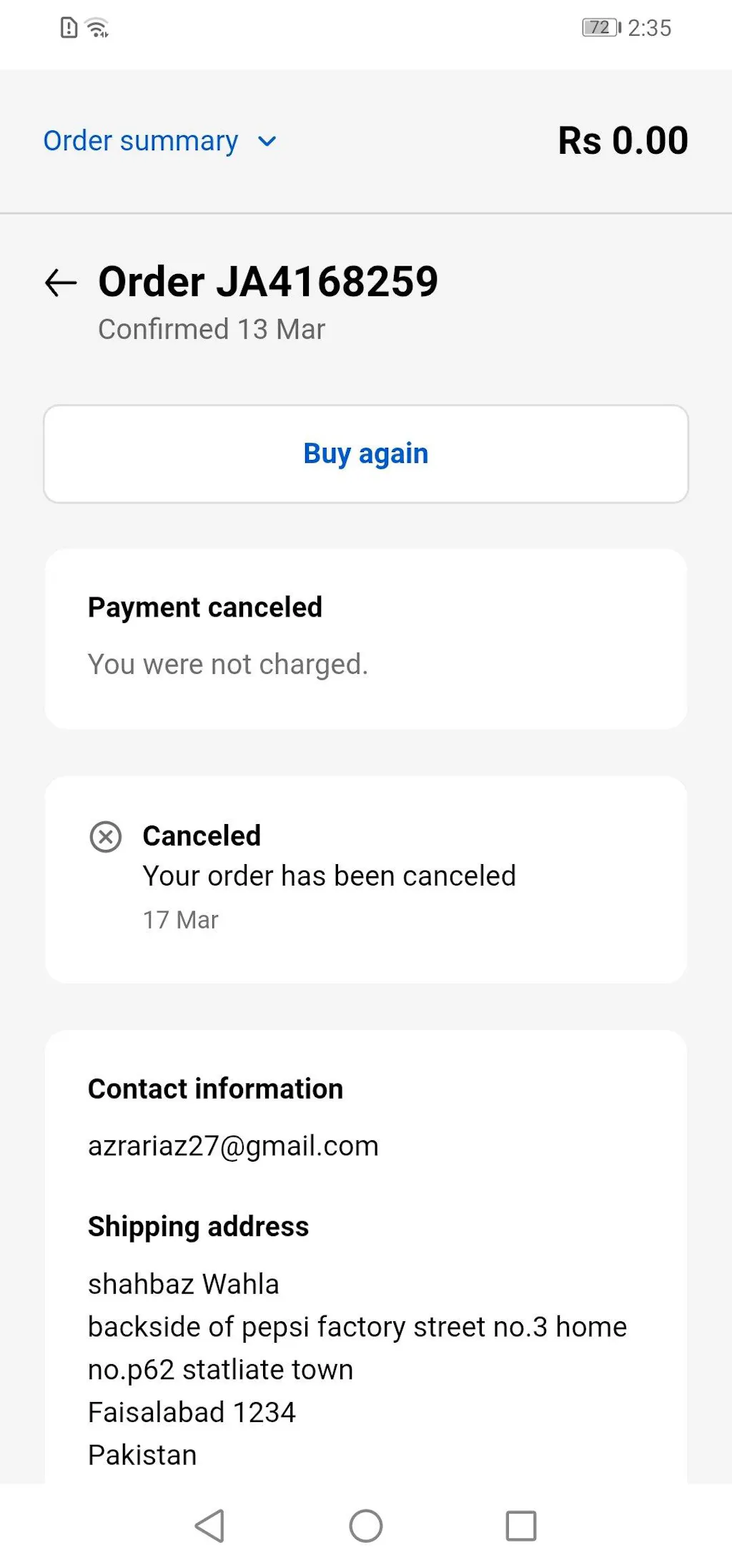
Task: Tap the azrariaz27@gmail.com email address
Action: [233, 1146]
